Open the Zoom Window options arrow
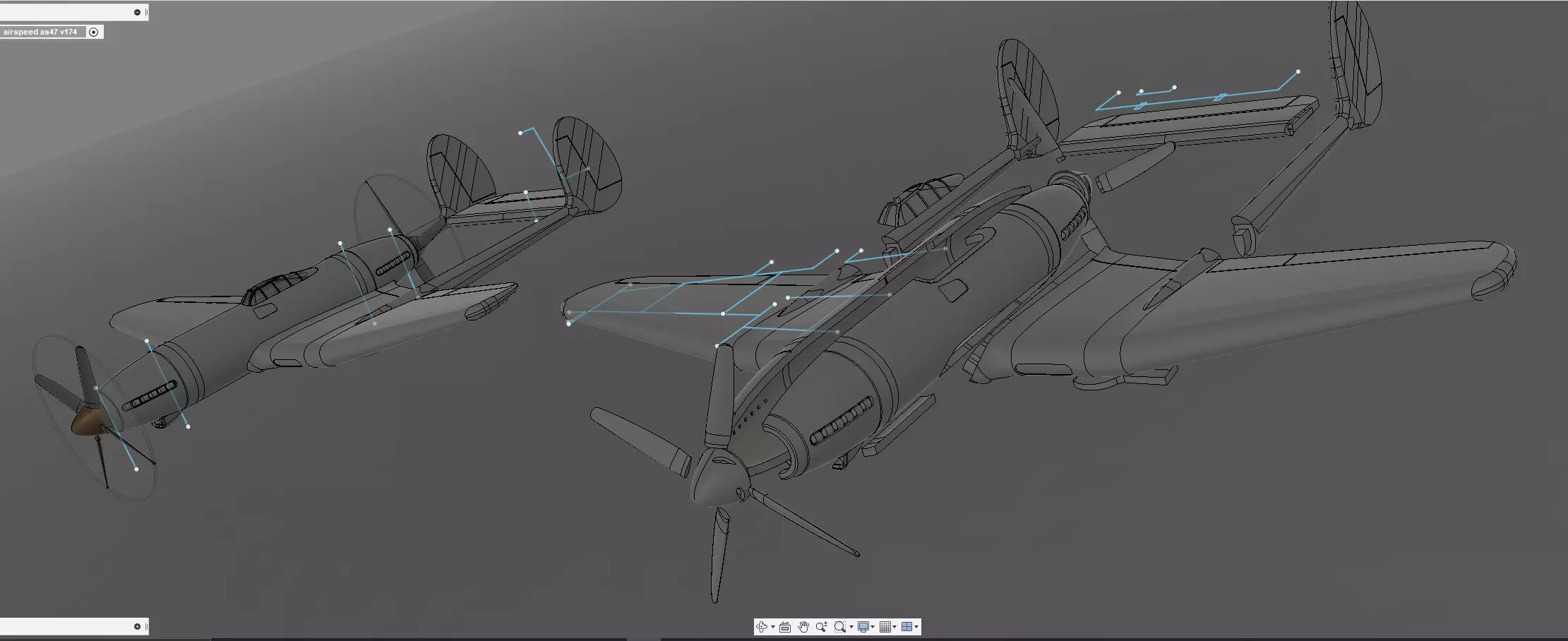 851,627
